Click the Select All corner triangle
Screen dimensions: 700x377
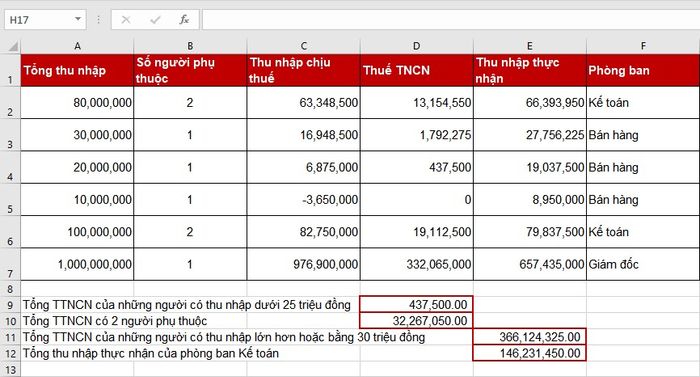coord(13,46)
